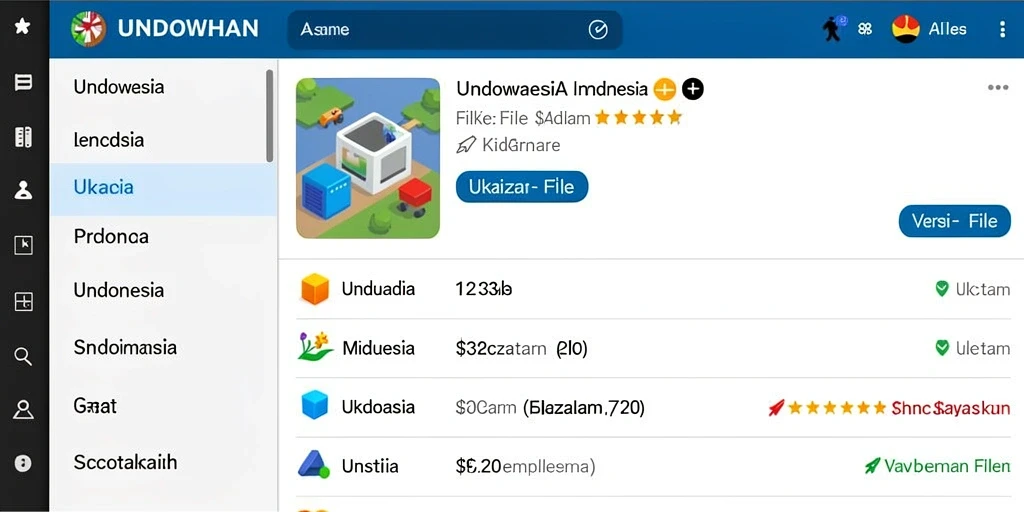Open the Alles user avatar
Viewport: 1024px width, 512px height.
(x=905, y=29)
